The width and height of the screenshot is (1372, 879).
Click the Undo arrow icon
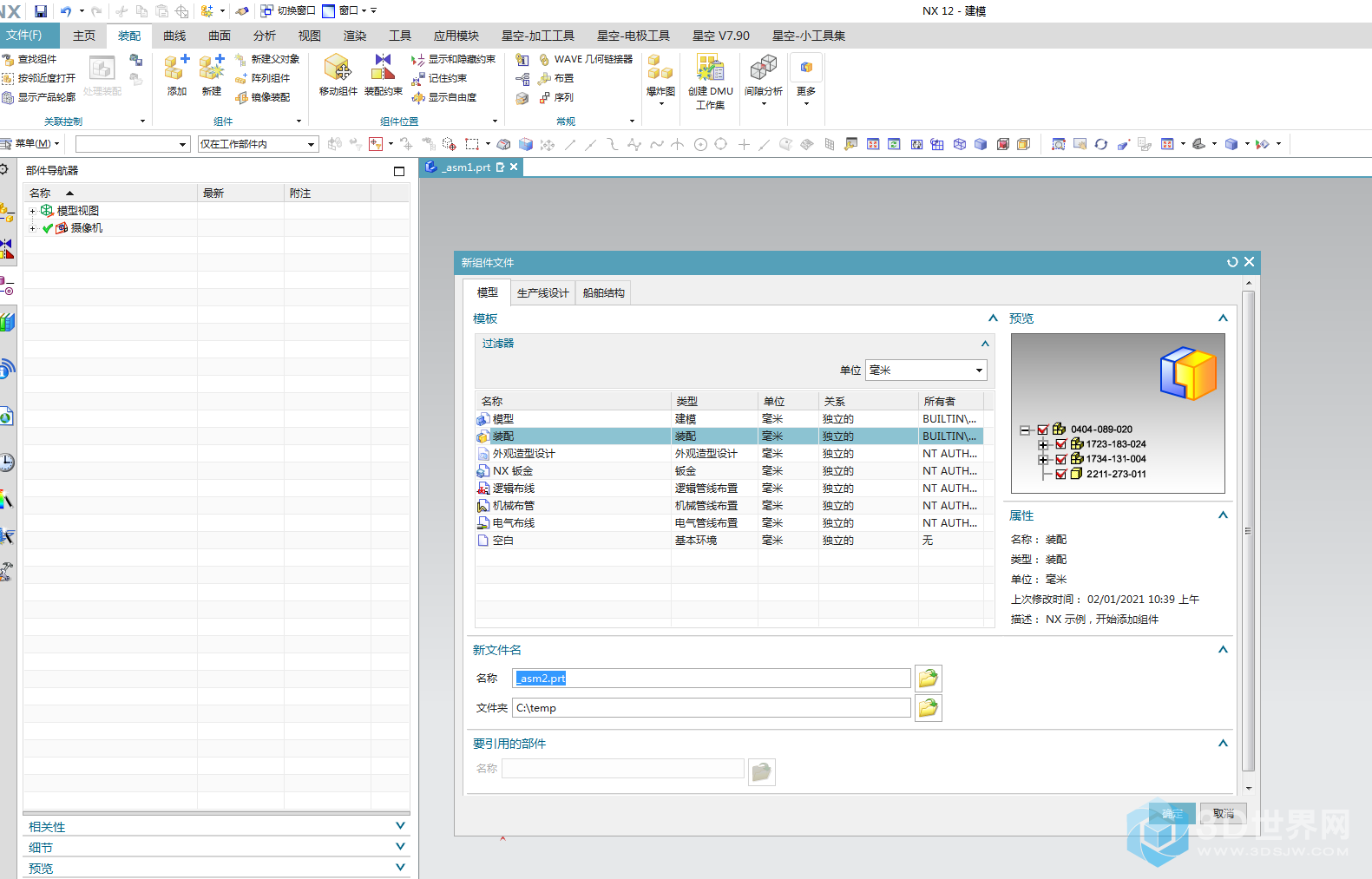click(66, 11)
